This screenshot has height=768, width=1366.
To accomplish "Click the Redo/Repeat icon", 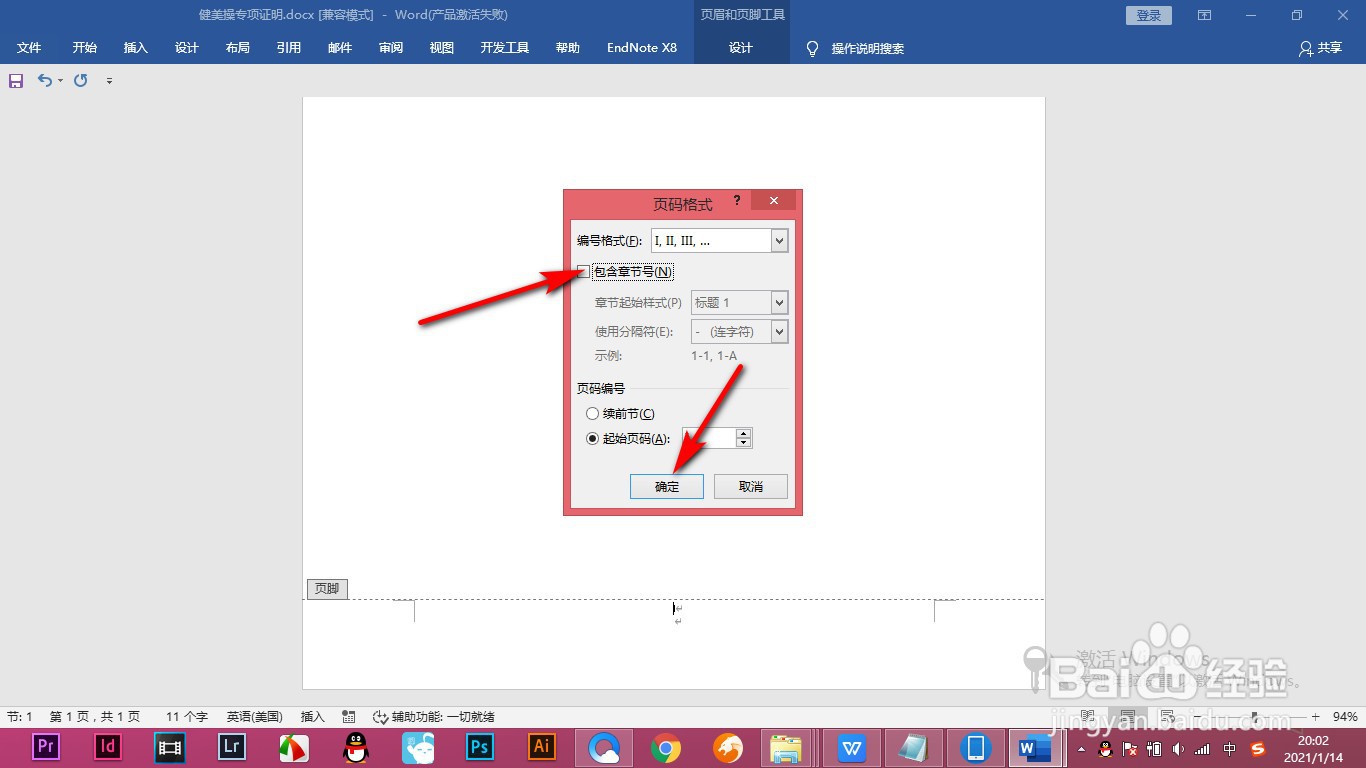I will click(x=81, y=81).
